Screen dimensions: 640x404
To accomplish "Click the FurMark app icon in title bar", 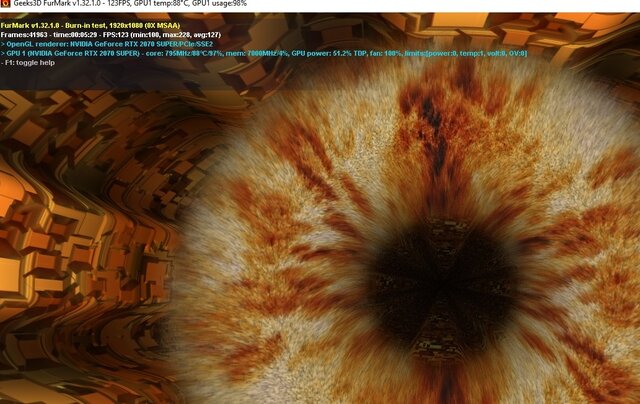I will (x=6, y=5).
